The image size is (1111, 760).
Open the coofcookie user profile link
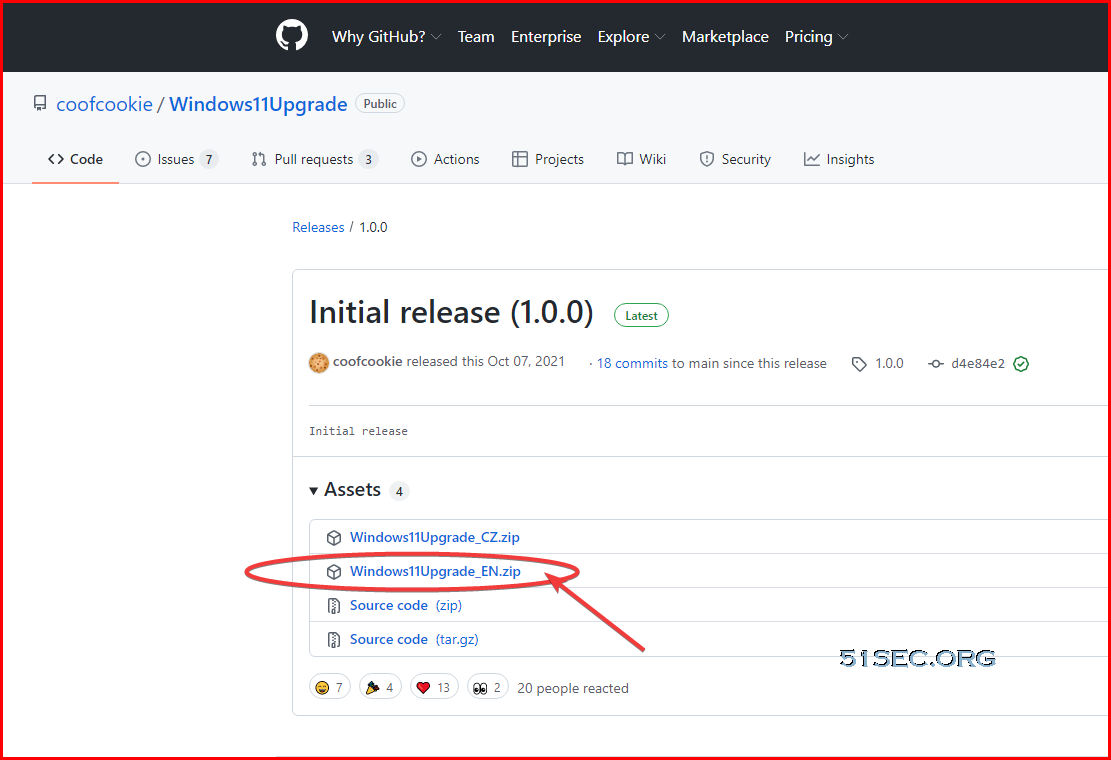(x=104, y=104)
